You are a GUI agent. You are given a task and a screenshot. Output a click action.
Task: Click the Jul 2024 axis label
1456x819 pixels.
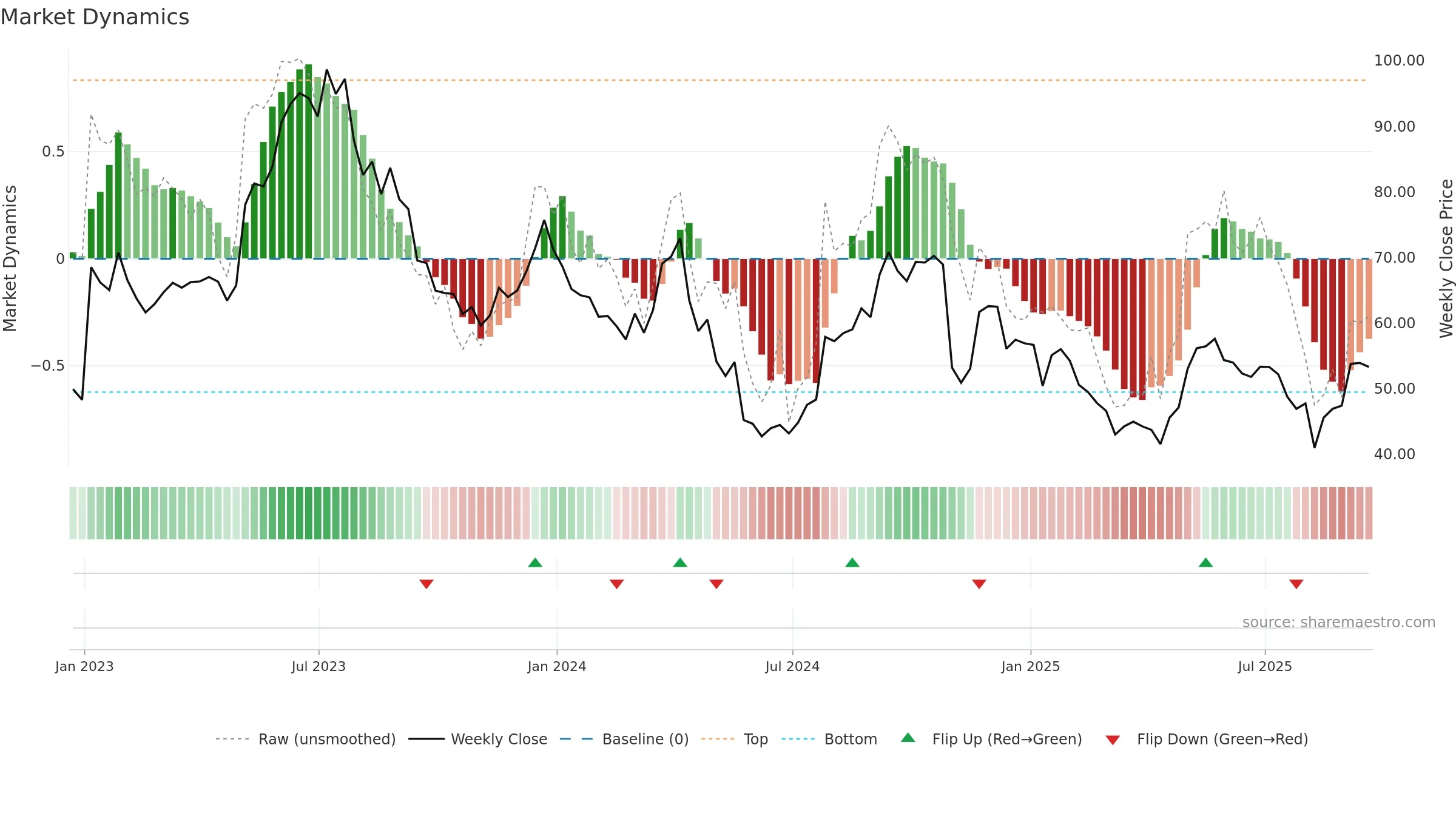pos(792,667)
